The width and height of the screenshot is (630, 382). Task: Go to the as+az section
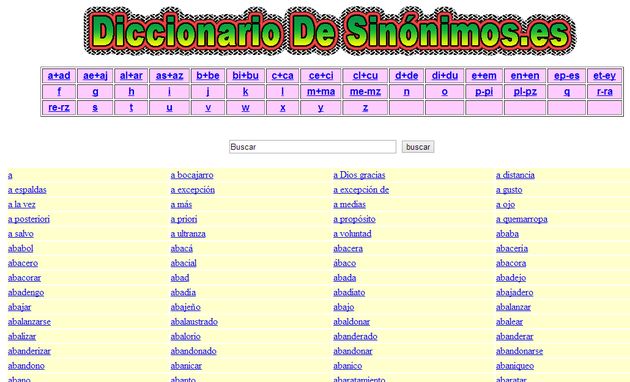170,76
